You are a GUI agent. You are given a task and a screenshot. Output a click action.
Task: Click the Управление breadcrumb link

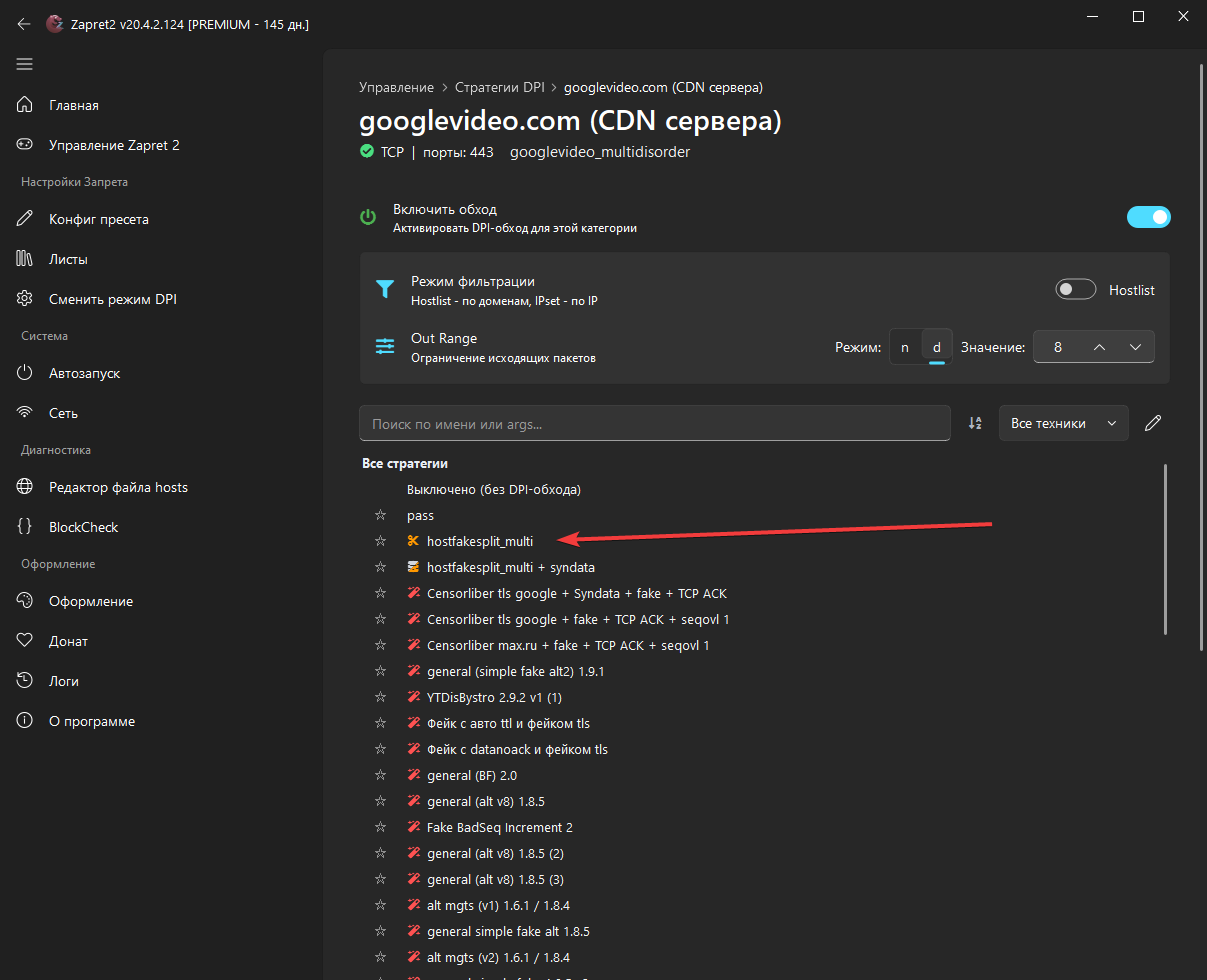tap(396, 87)
